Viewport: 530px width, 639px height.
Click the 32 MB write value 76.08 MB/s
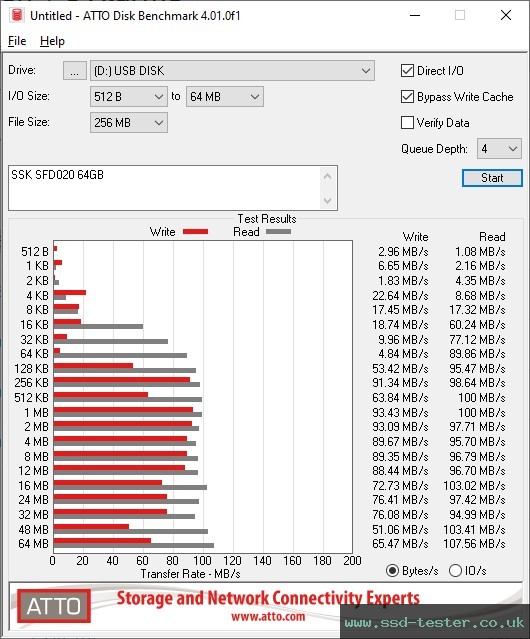400,514
